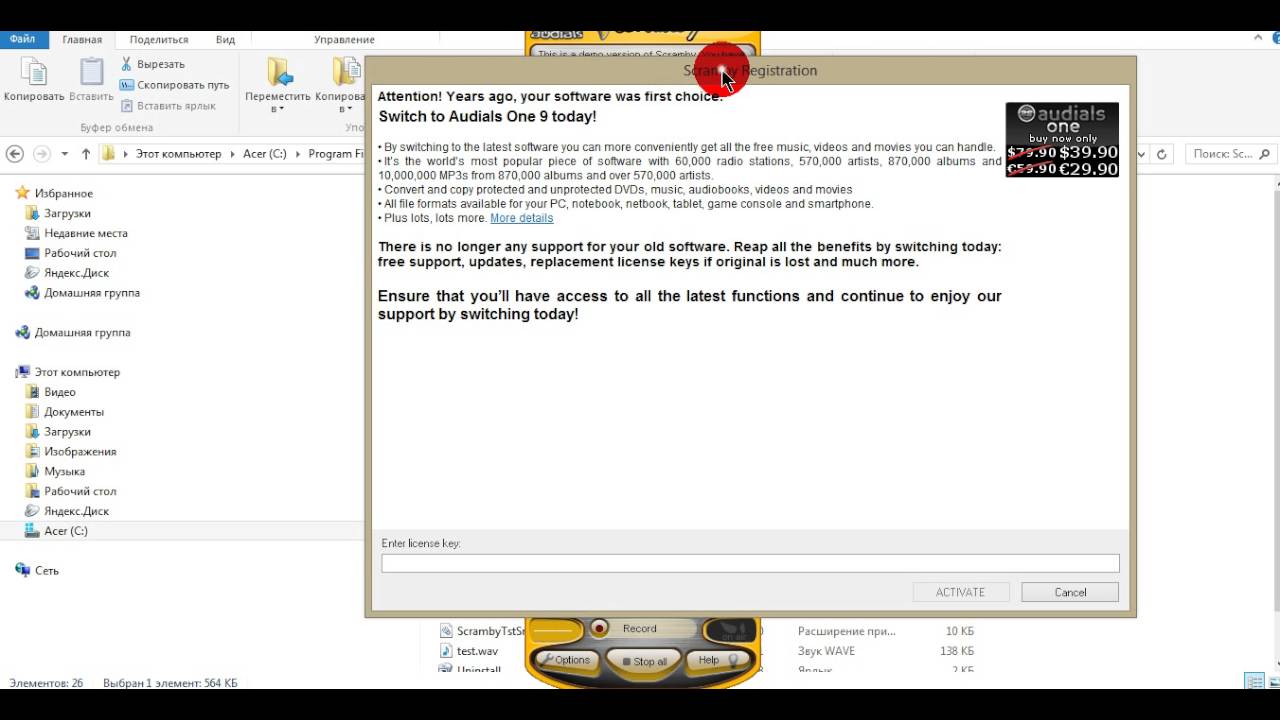Screen dimensions: 1280x720
Task: Click the ACTIVATE button
Action: click(x=960, y=592)
